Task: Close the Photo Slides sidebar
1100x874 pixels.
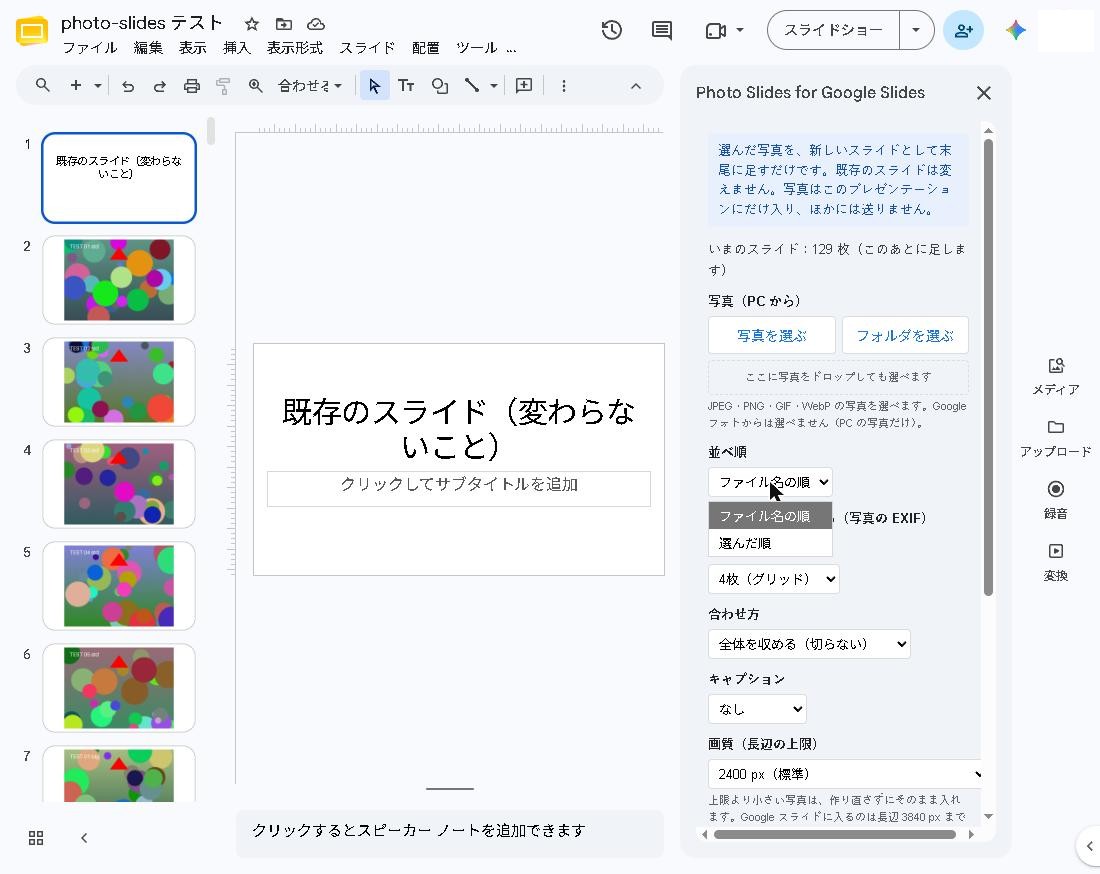Action: pos(984,93)
